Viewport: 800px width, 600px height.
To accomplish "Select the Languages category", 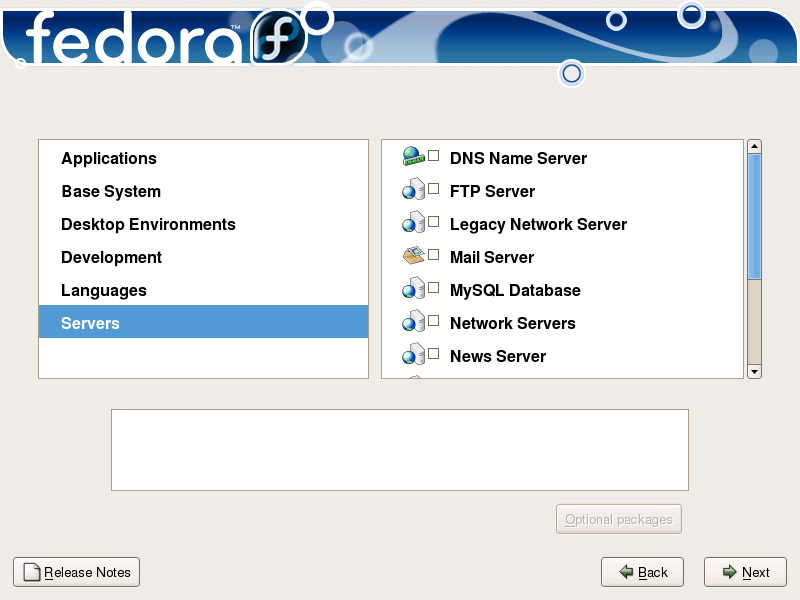I will 204,290.
